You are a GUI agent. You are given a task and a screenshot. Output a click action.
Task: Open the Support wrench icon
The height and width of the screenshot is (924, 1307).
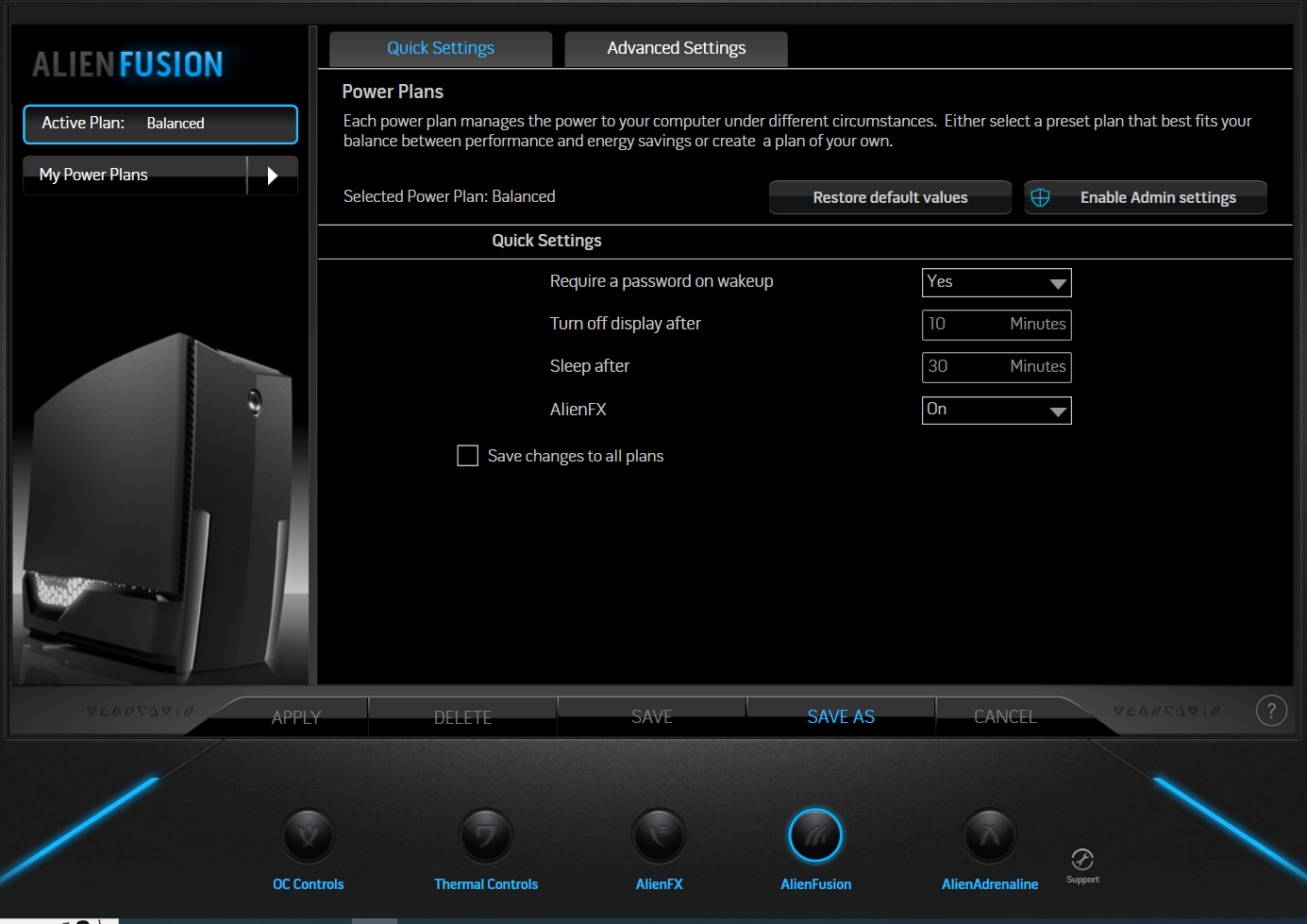click(x=1082, y=859)
